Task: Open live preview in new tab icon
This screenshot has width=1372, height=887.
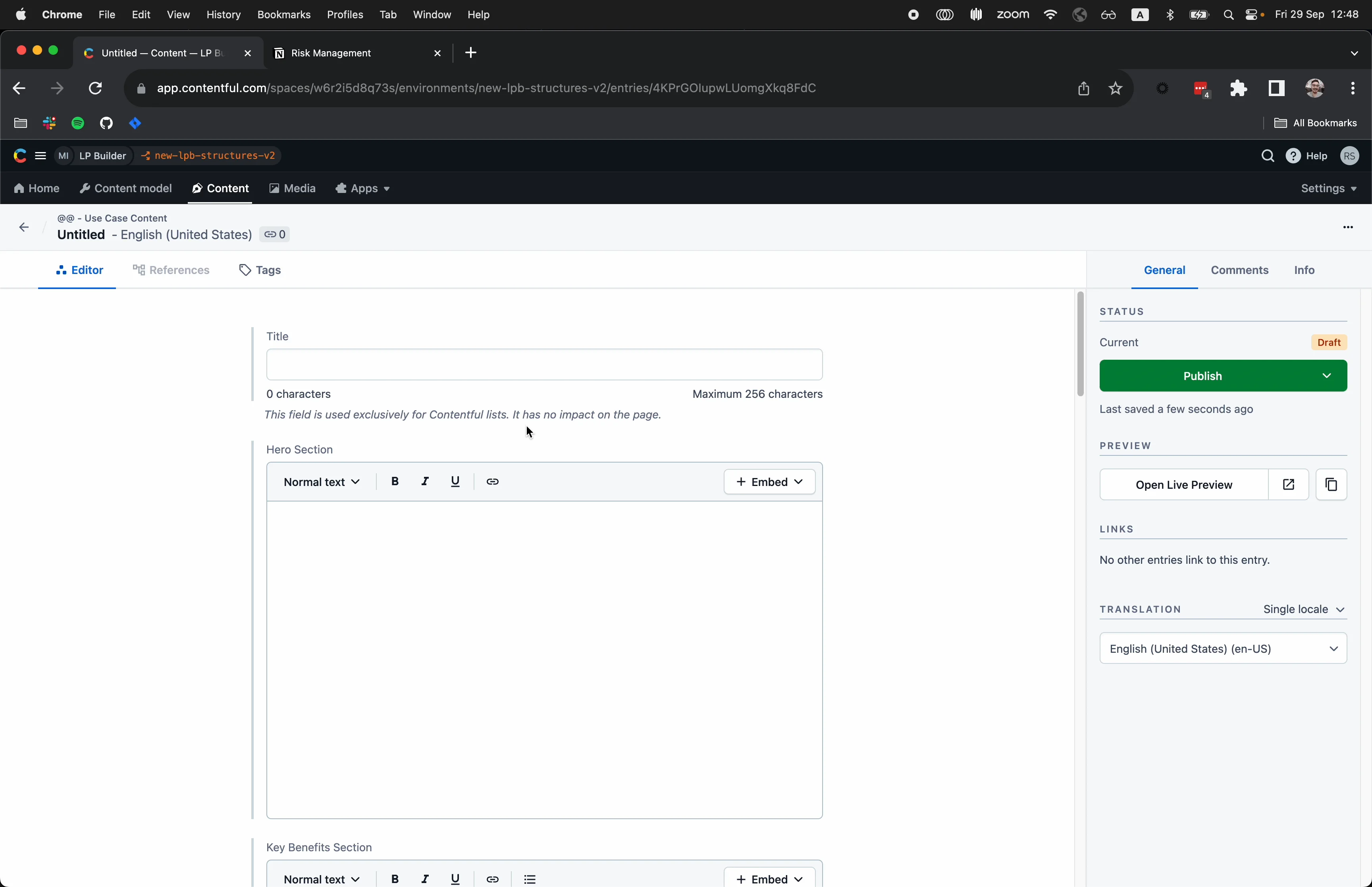Action: [1289, 485]
